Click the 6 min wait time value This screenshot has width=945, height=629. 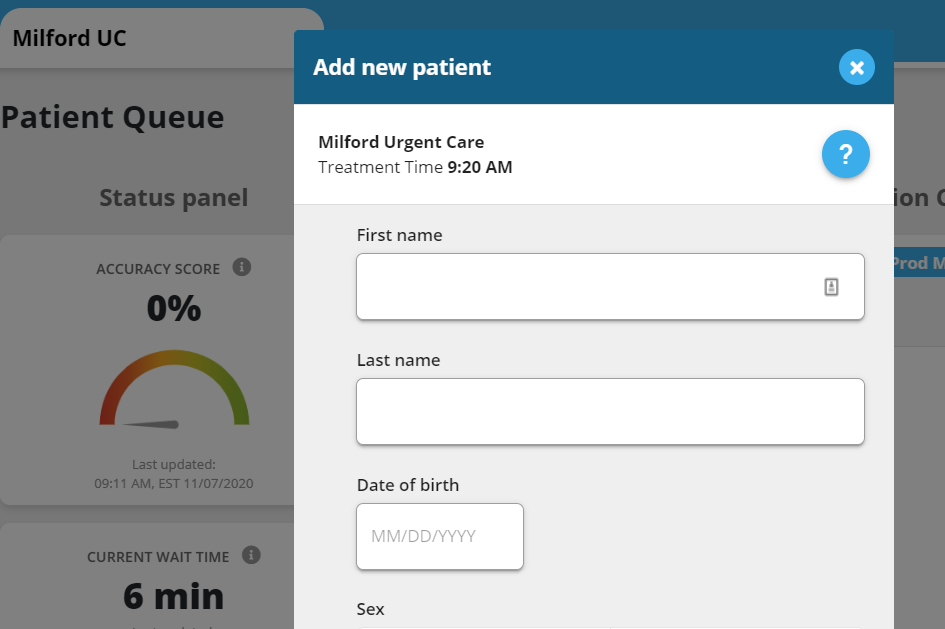click(x=174, y=596)
